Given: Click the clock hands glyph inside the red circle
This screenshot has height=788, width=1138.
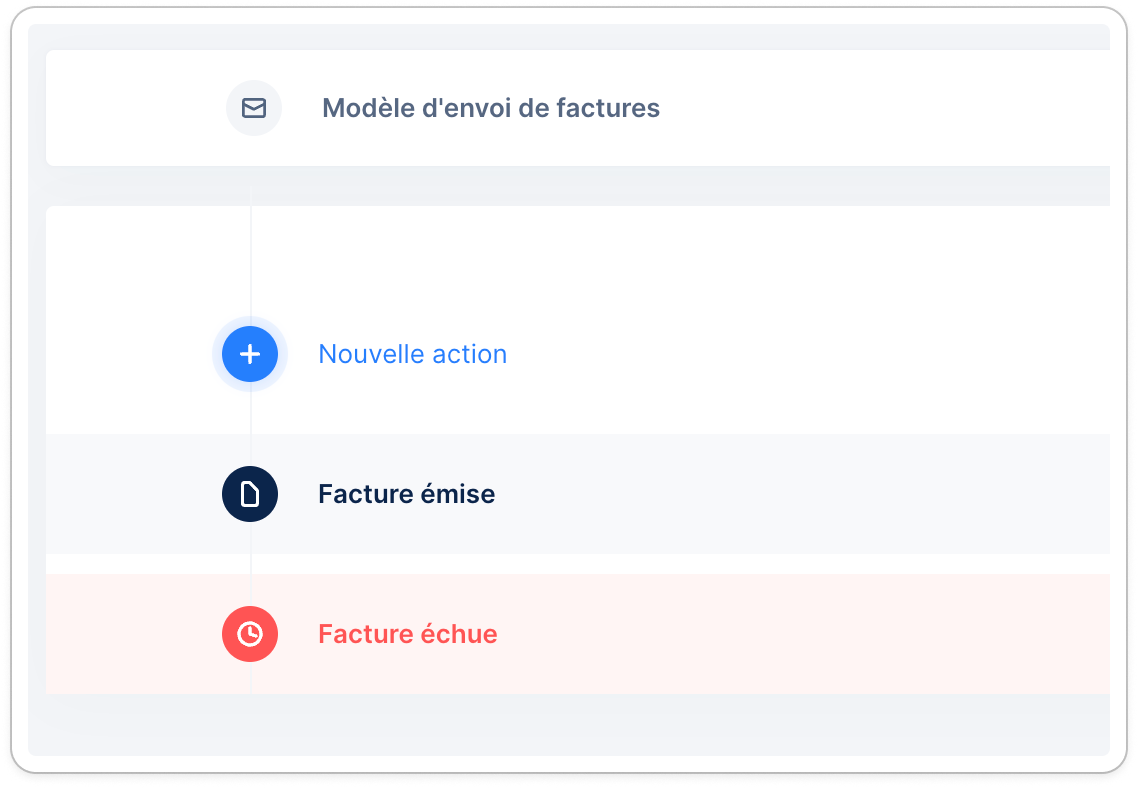Looking at the screenshot, I should 250,634.
